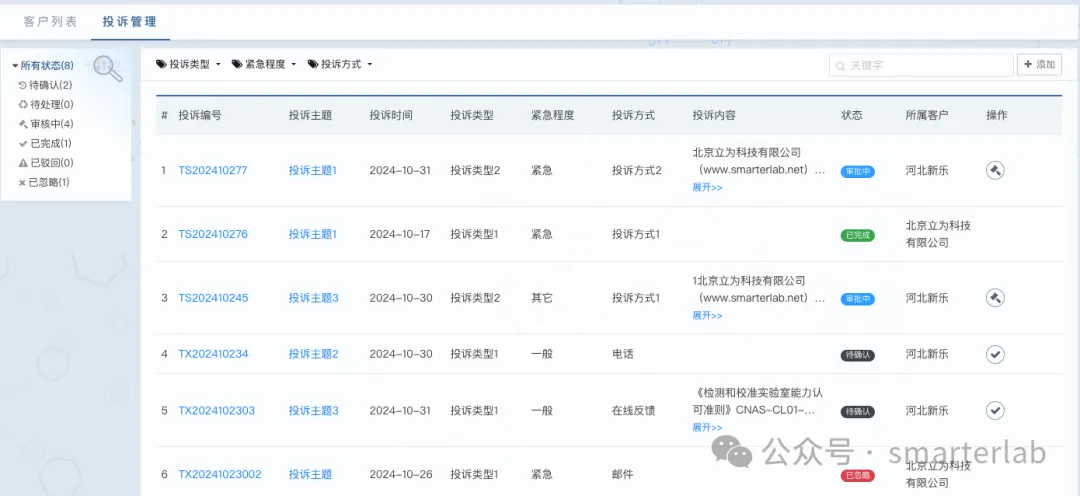Open complaint number TS202410276
This screenshot has width=1080, height=496.
pos(213,234)
